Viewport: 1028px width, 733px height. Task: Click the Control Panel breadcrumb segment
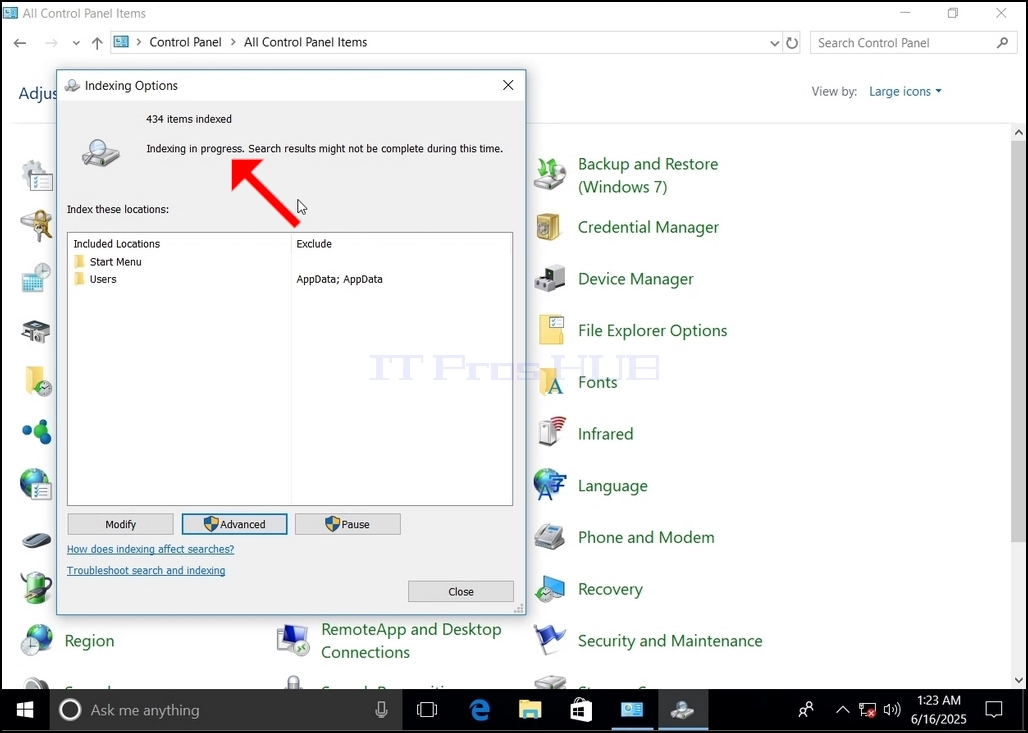point(186,42)
